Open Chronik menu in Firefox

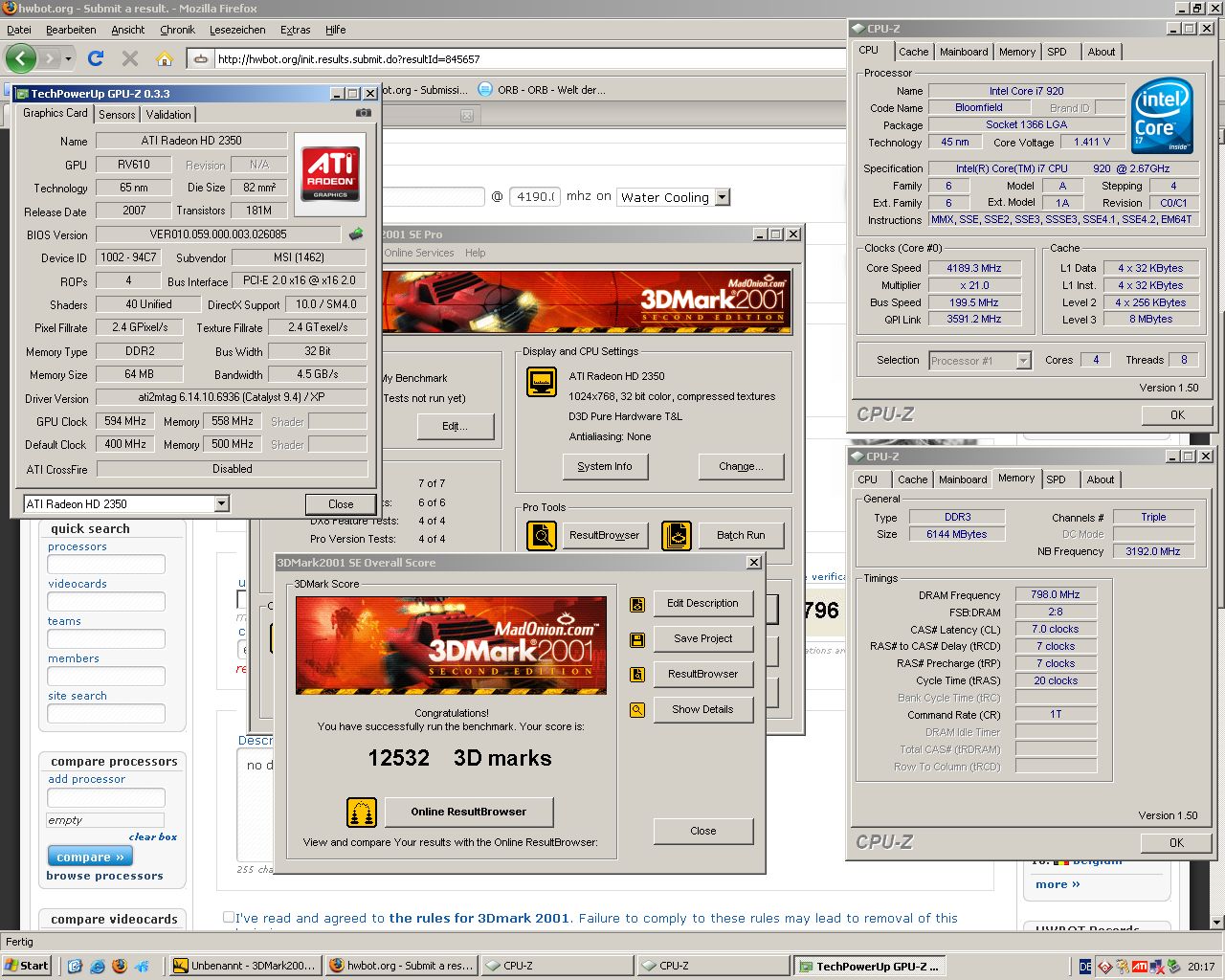pyautogui.click(x=177, y=30)
